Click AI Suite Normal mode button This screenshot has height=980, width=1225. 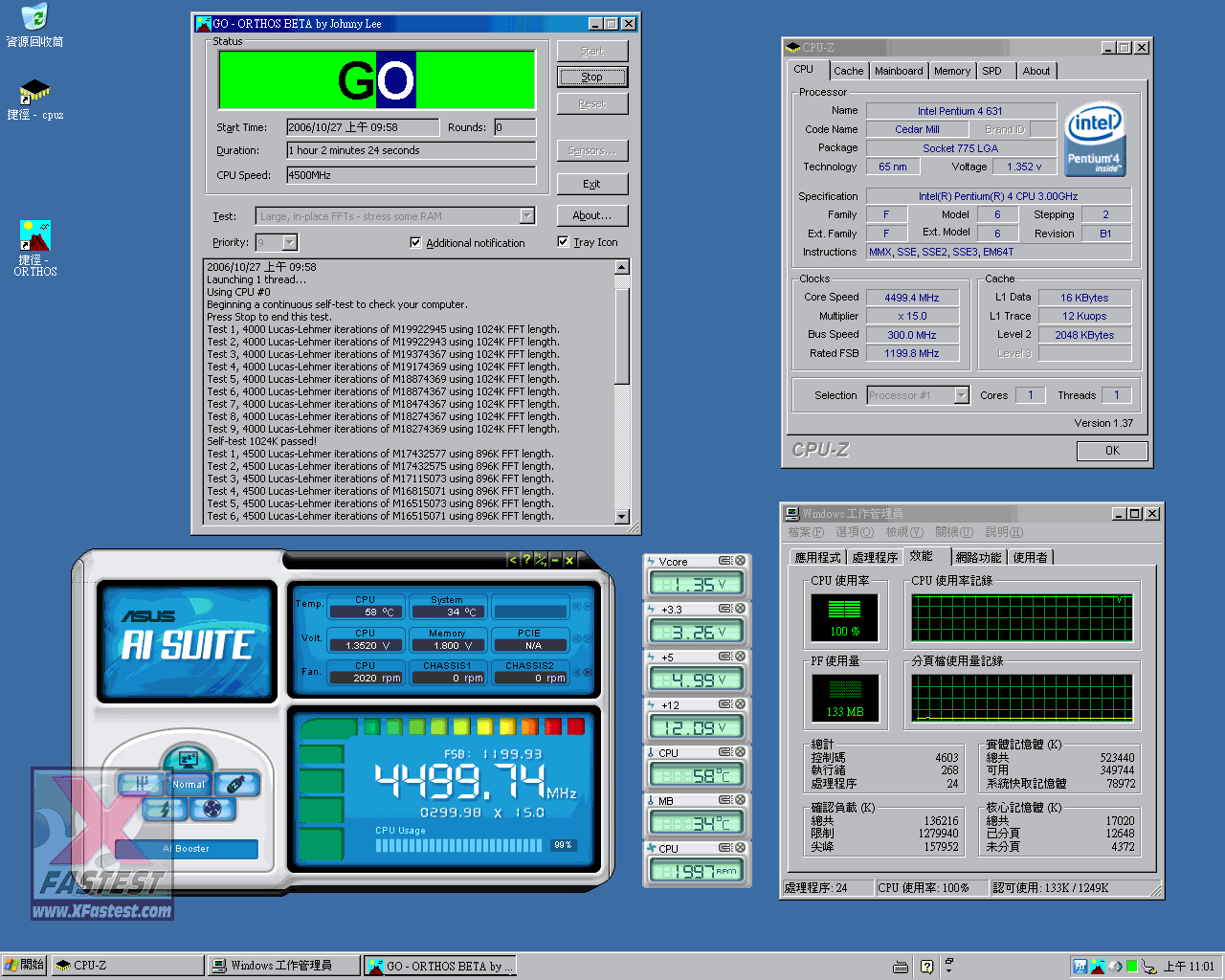(189, 785)
